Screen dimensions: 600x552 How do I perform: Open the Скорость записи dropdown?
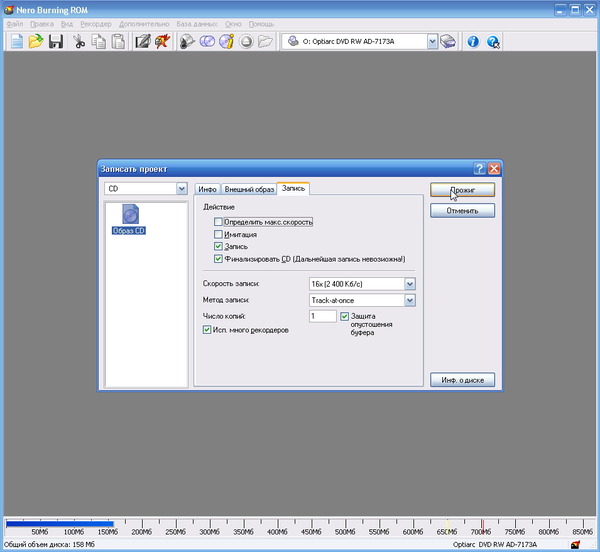[x=410, y=284]
